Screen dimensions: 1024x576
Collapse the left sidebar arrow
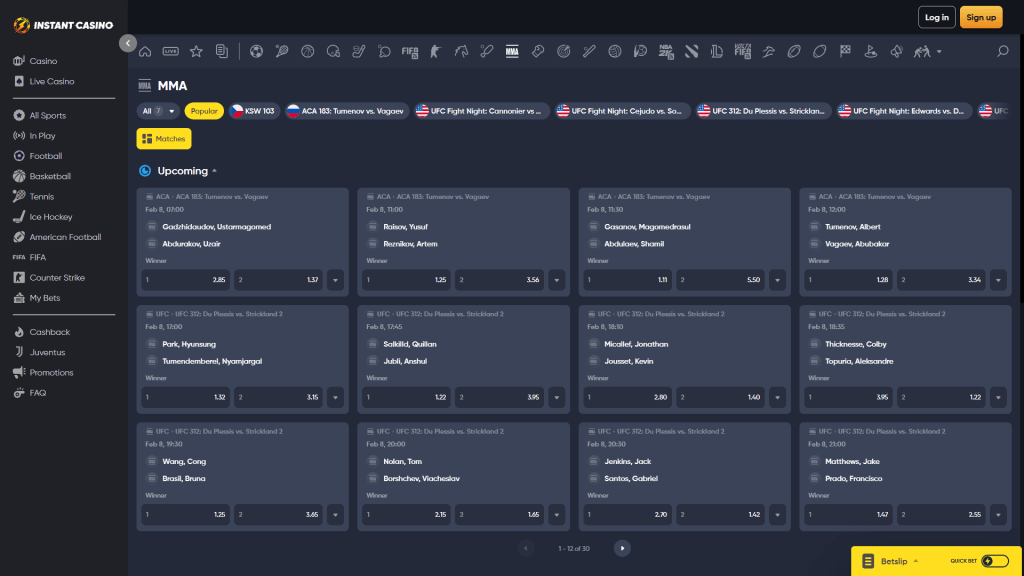coord(127,43)
